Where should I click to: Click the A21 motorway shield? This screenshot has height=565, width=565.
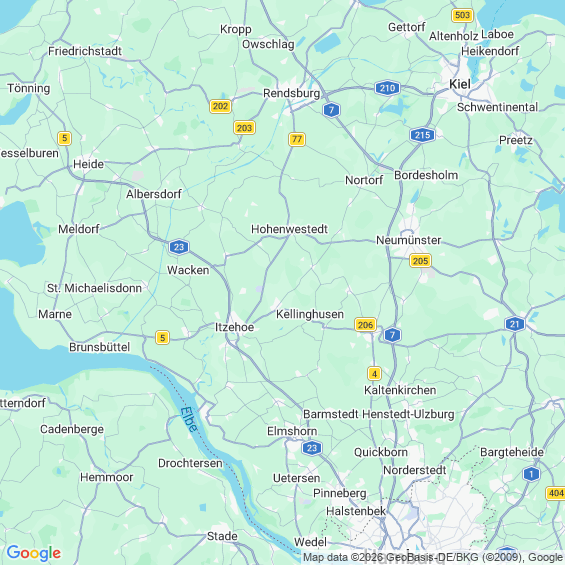[515, 324]
